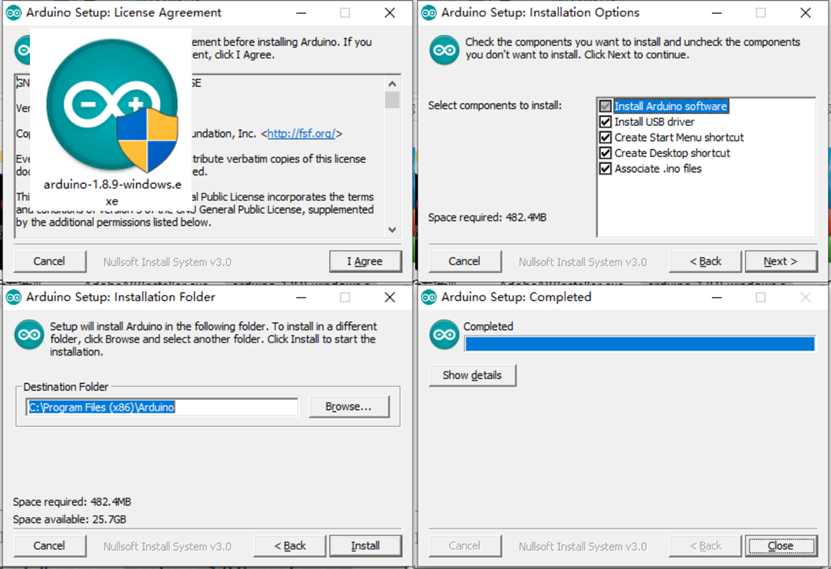Cancel the Installation Folder dialog
This screenshot has width=831, height=569.
(49, 546)
